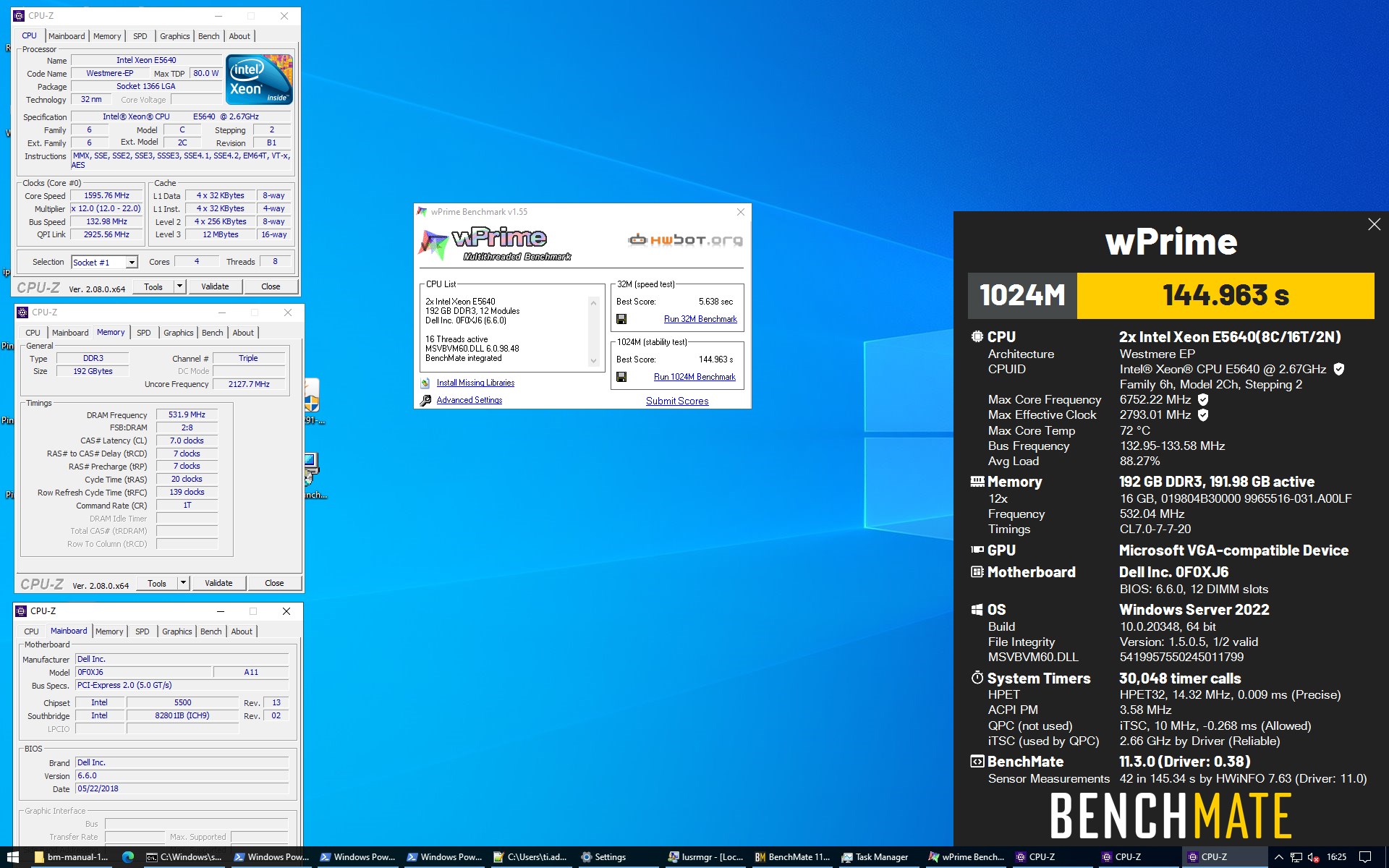
Task: Click the Advanced Settings wrench icon
Action: pyautogui.click(x=425, y=400)
